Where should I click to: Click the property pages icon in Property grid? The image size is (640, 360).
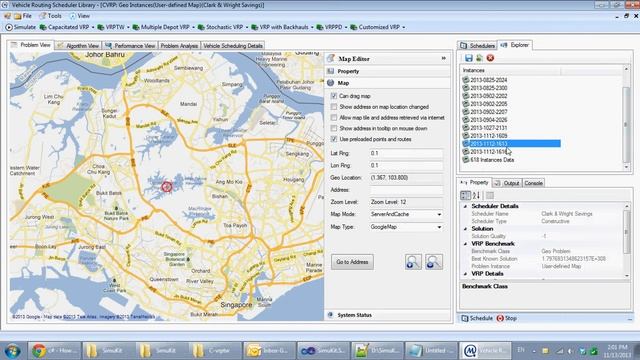pos(490,196)
